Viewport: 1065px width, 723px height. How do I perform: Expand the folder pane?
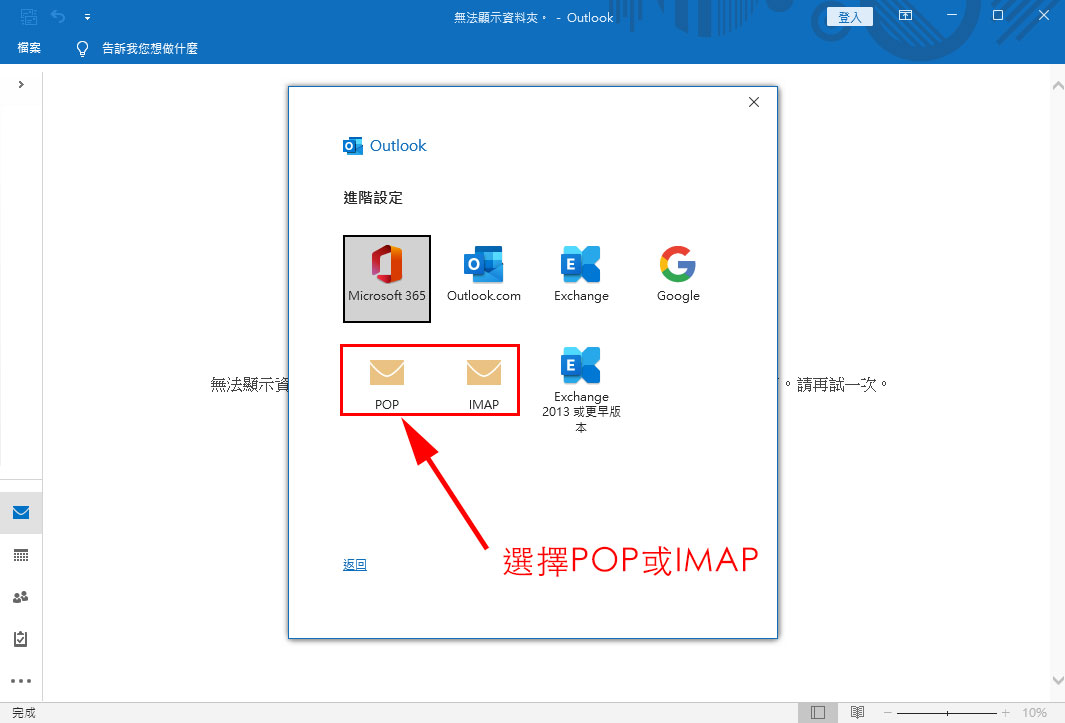coord(21,84)
